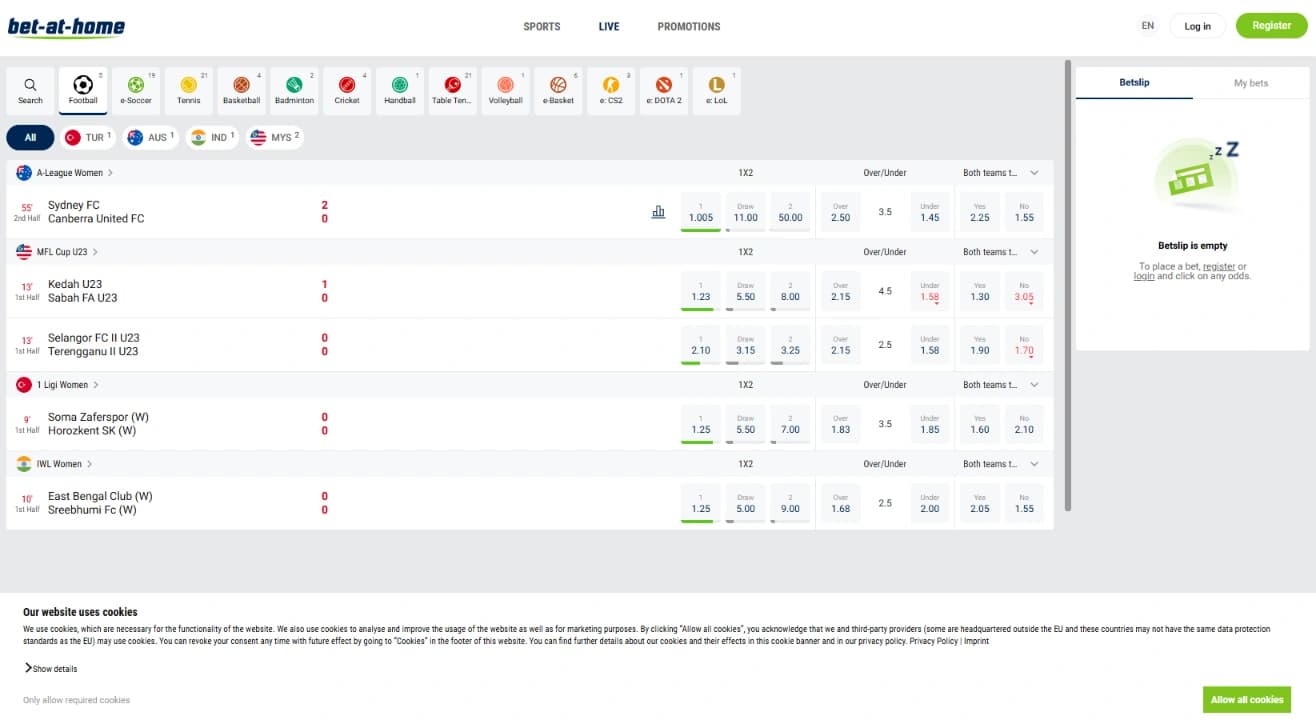This screenshot has height=728, width=1316.
Task: Click the Allow all cookies button
Action: 1246,699
